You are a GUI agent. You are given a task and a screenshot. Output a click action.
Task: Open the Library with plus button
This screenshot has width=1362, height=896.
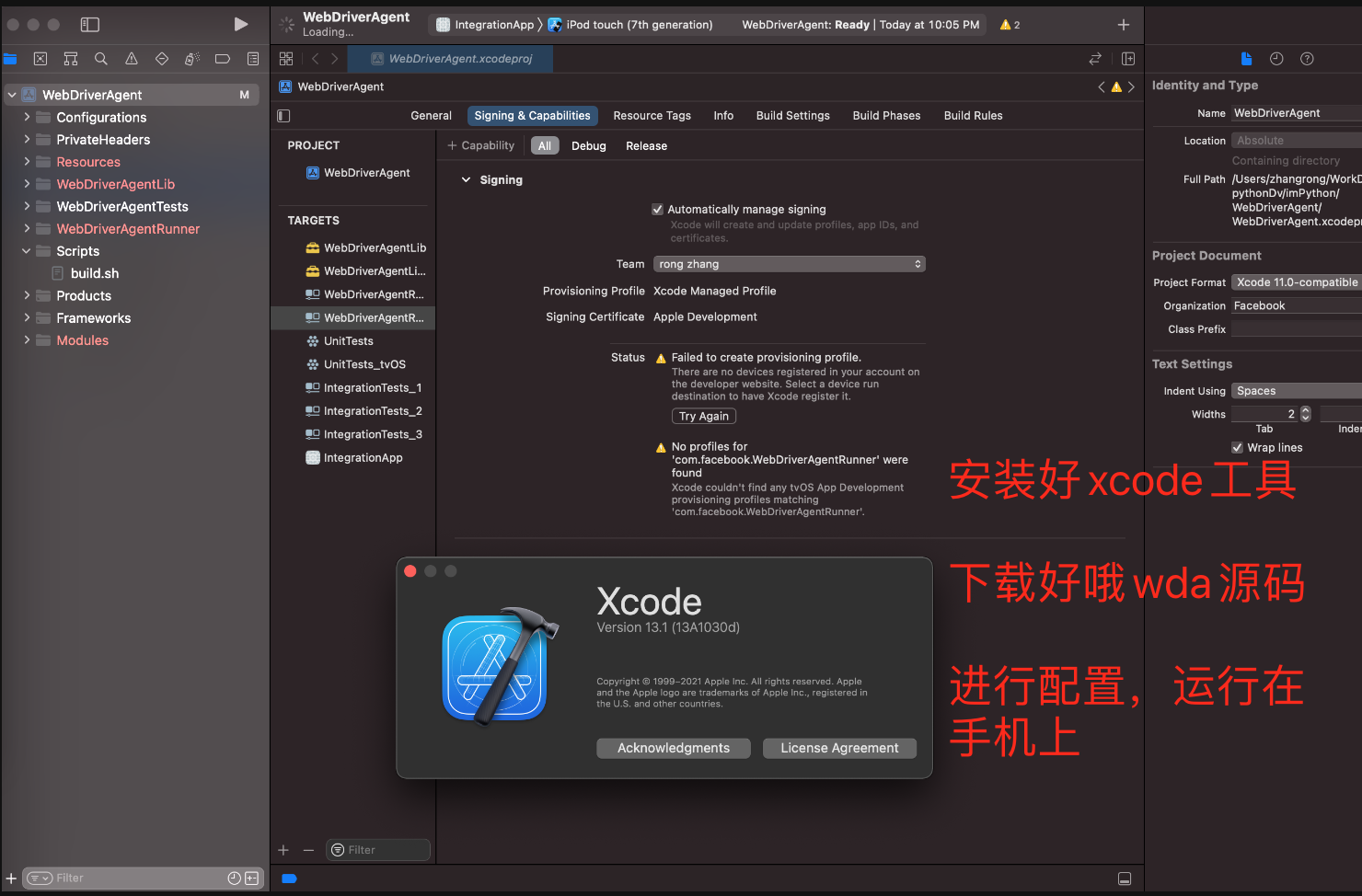tap(1124, 25)
